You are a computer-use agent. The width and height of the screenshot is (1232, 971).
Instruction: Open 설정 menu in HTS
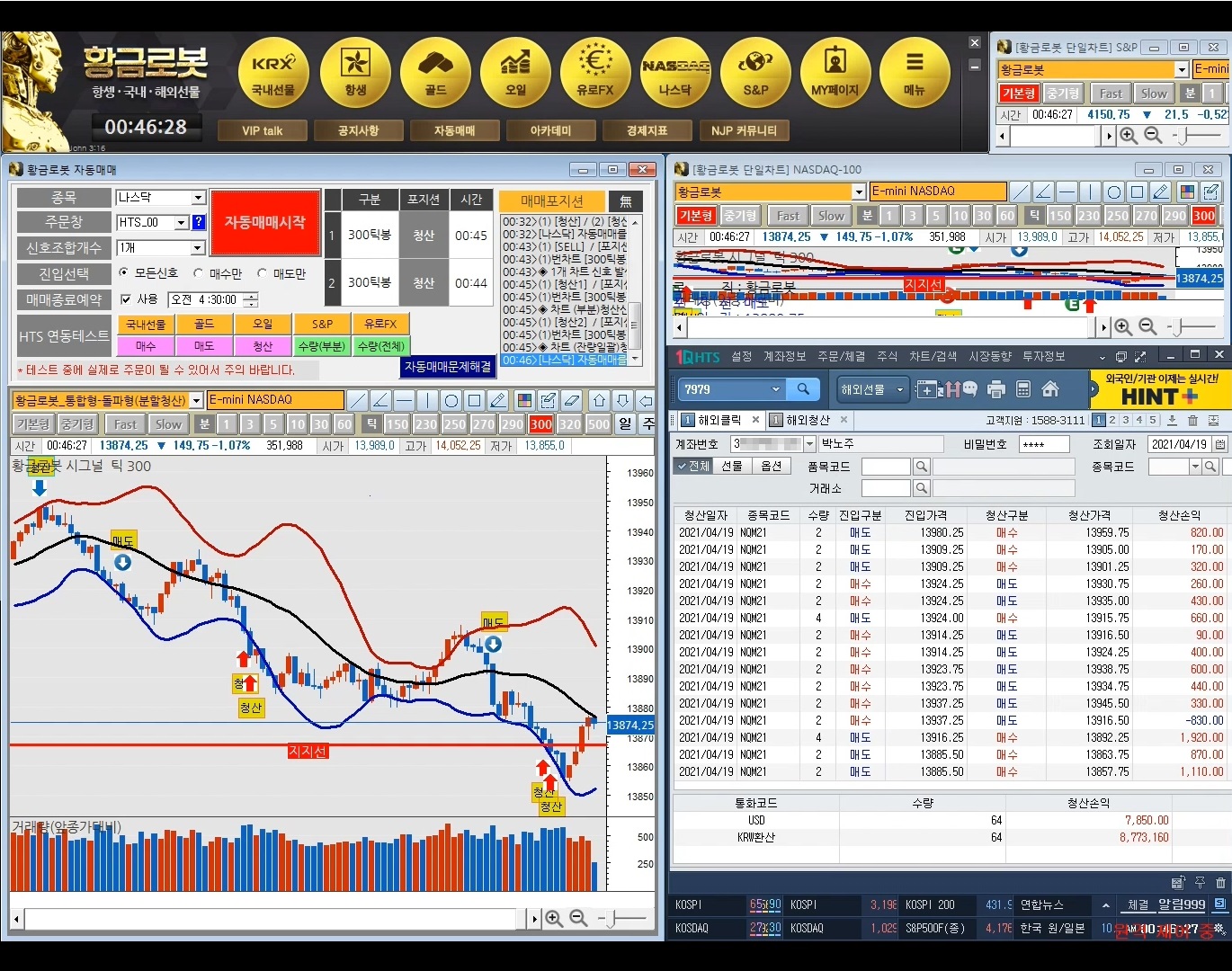coord(741,357)
